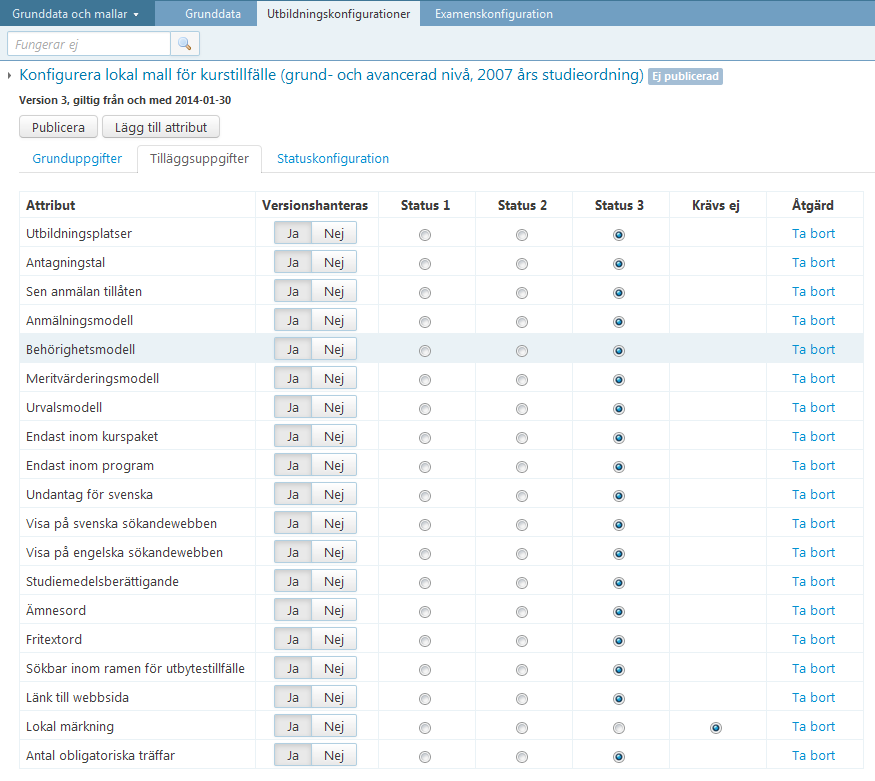
Task: Choose Status 2 for Visa på engelska sökandewebben
Action: pos(522,554)
